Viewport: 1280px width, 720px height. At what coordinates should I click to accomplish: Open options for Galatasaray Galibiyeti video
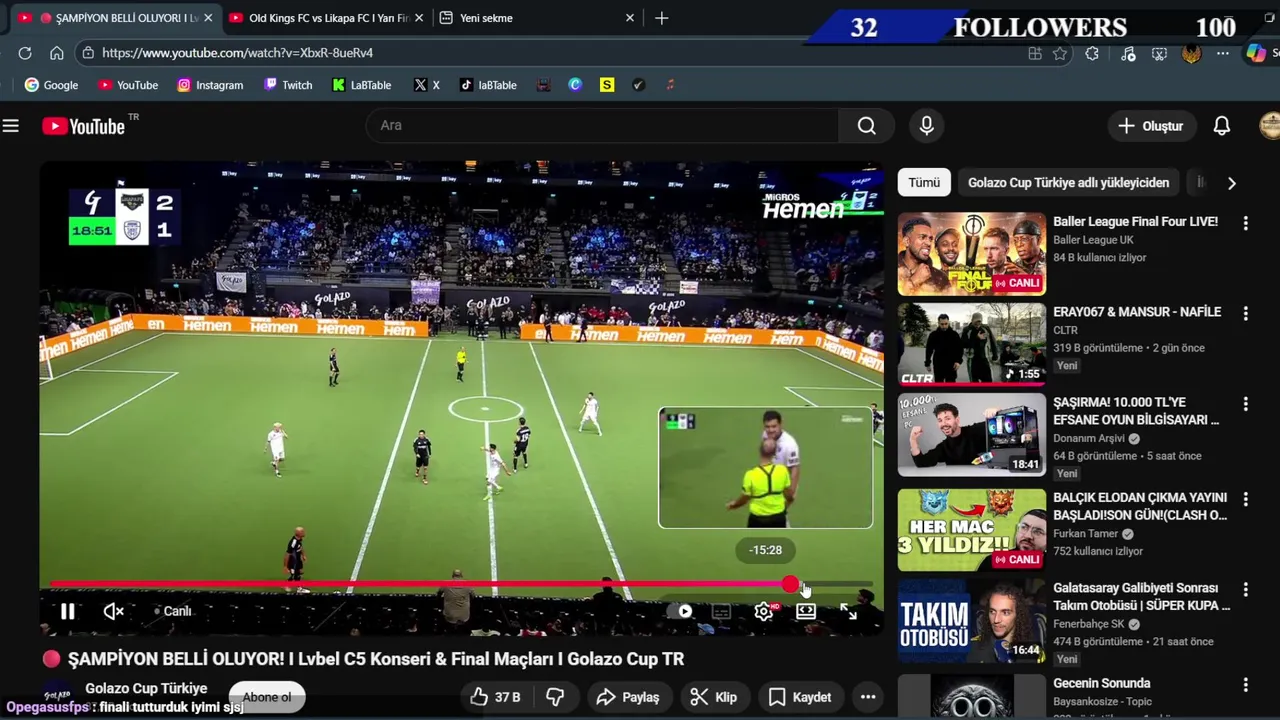(1245, 589)
